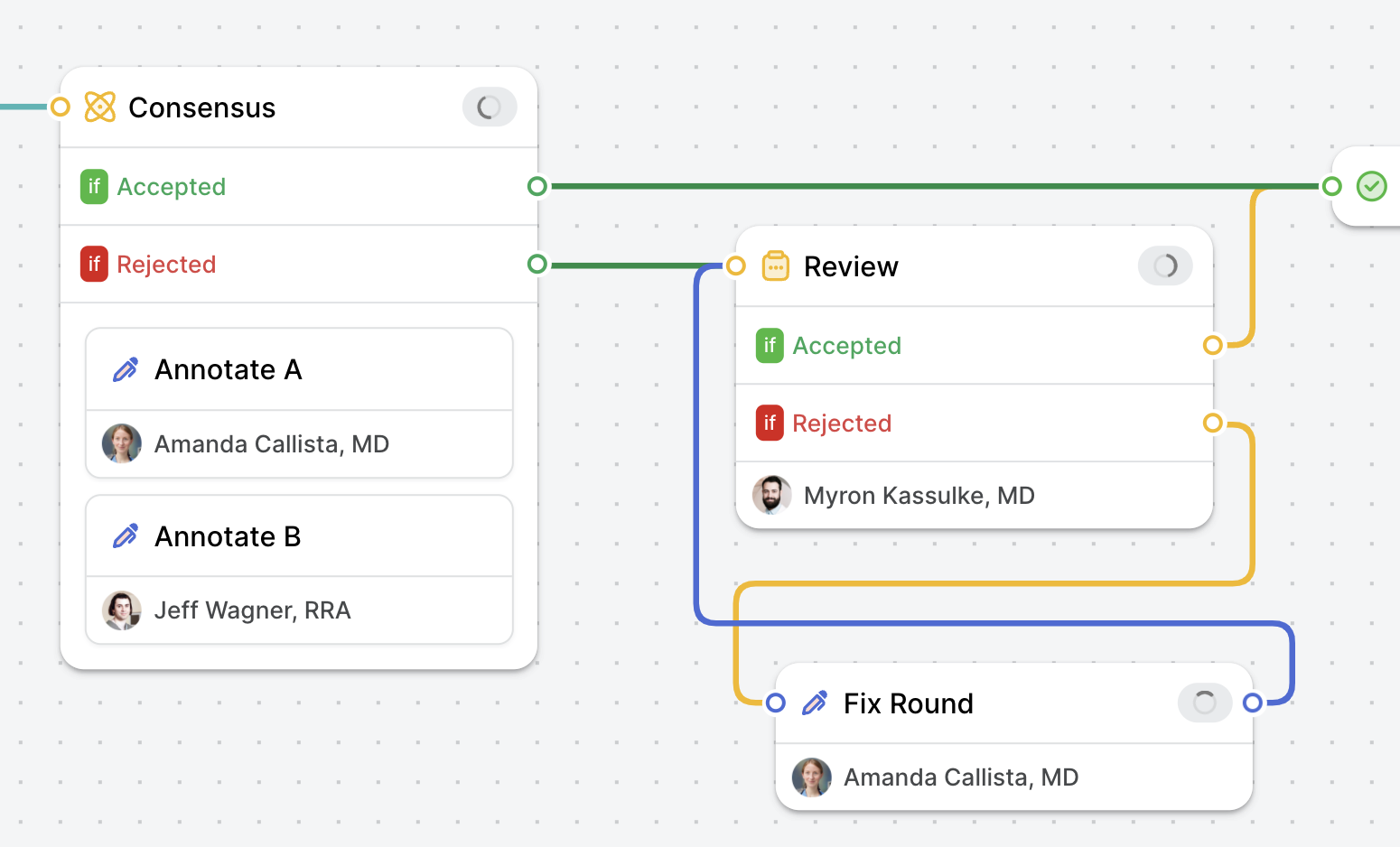Click Amanda Callista's avatar in Annotate A
Viewport: 1400px width, 847px height.
[x=121, y=443]
